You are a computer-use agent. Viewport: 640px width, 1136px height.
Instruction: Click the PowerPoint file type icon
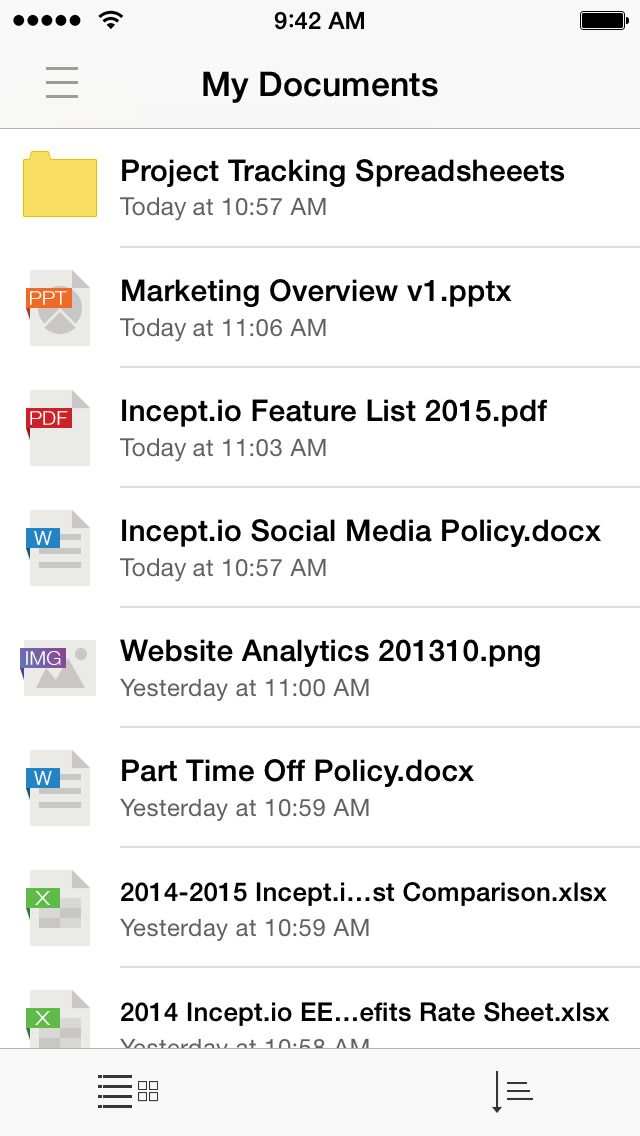pyautogui.click(x=57, y=307)
